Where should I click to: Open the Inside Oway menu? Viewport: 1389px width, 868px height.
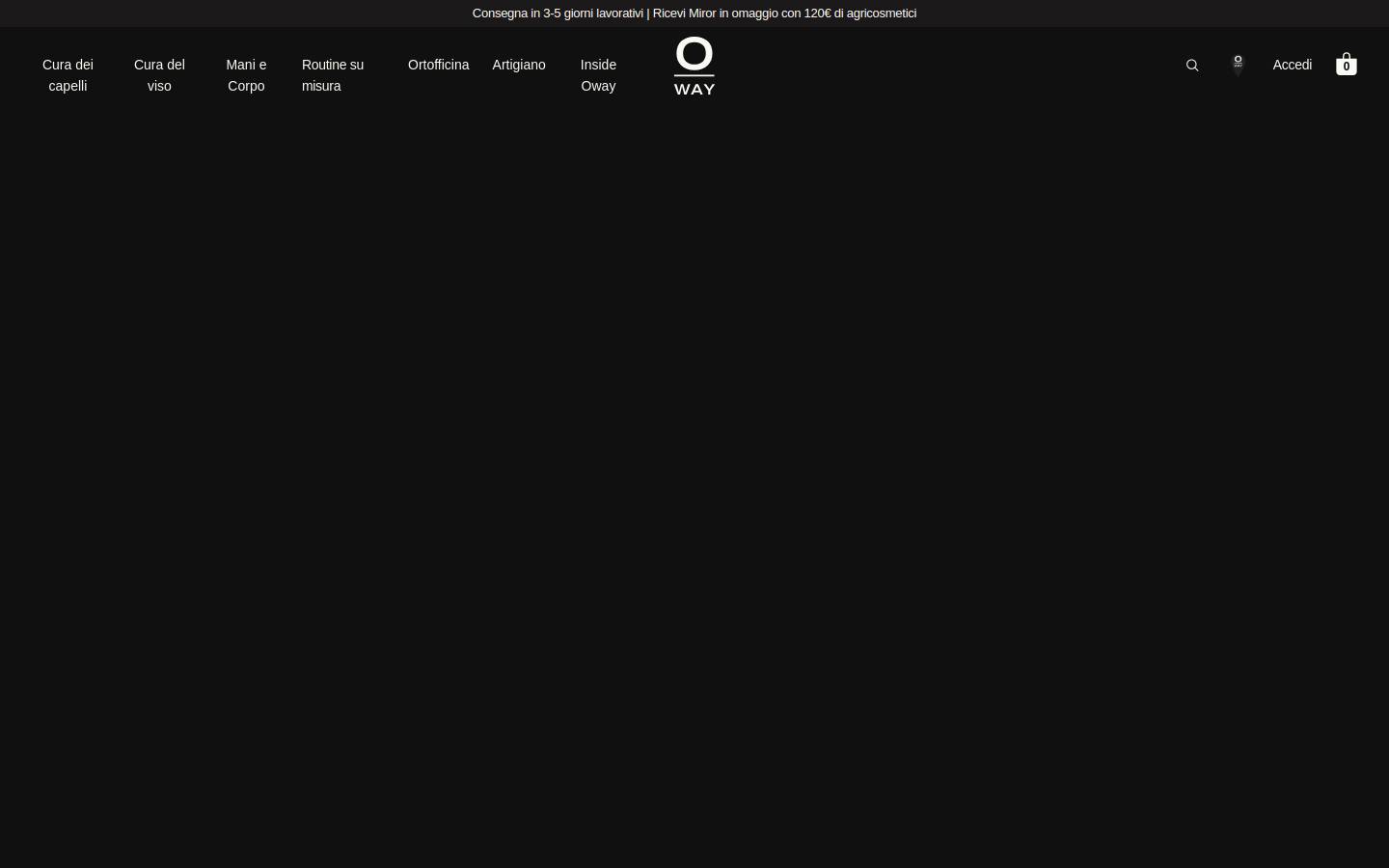tap(598, 75)
